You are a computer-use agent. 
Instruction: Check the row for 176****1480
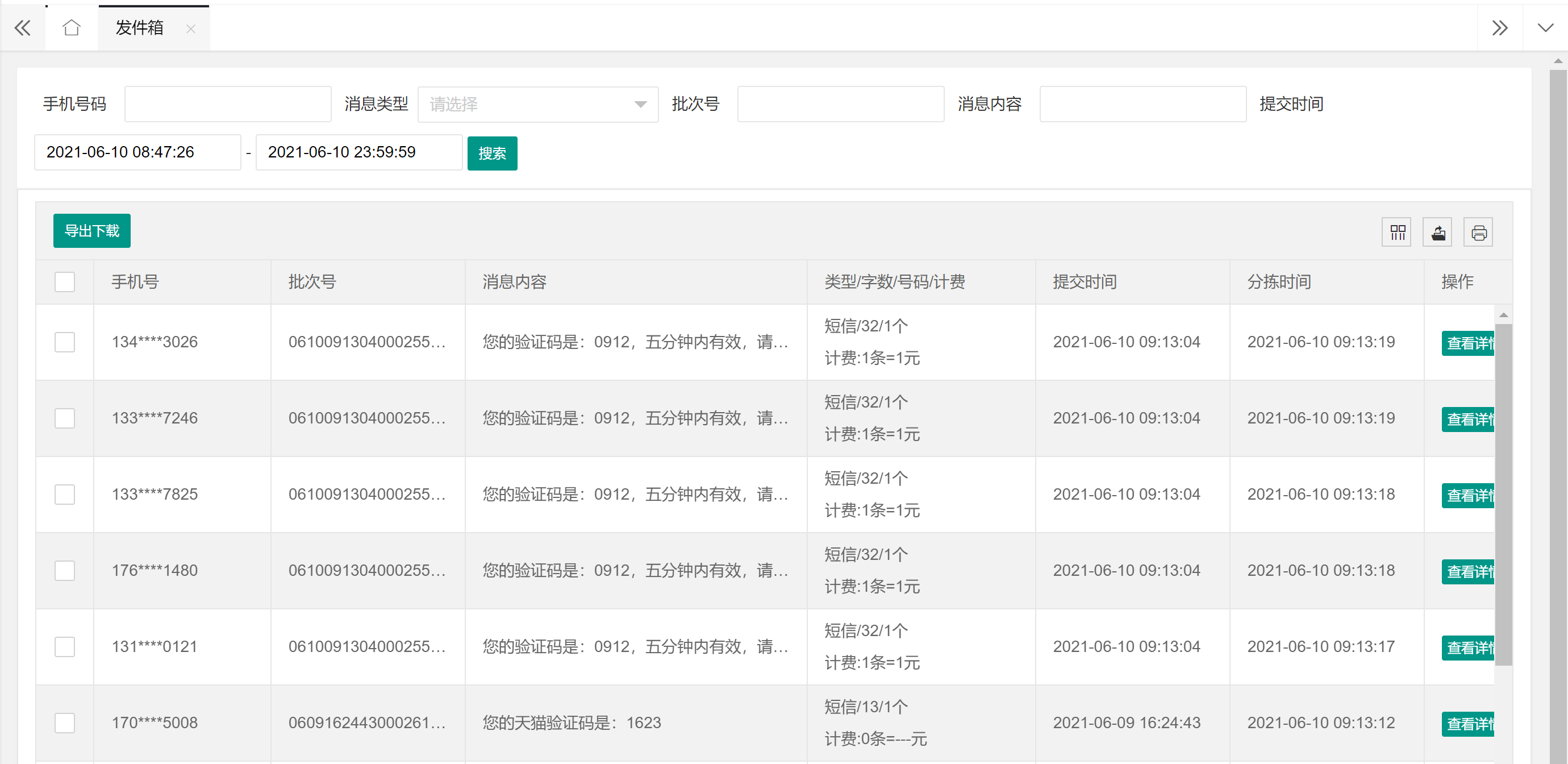coord(65,570)
